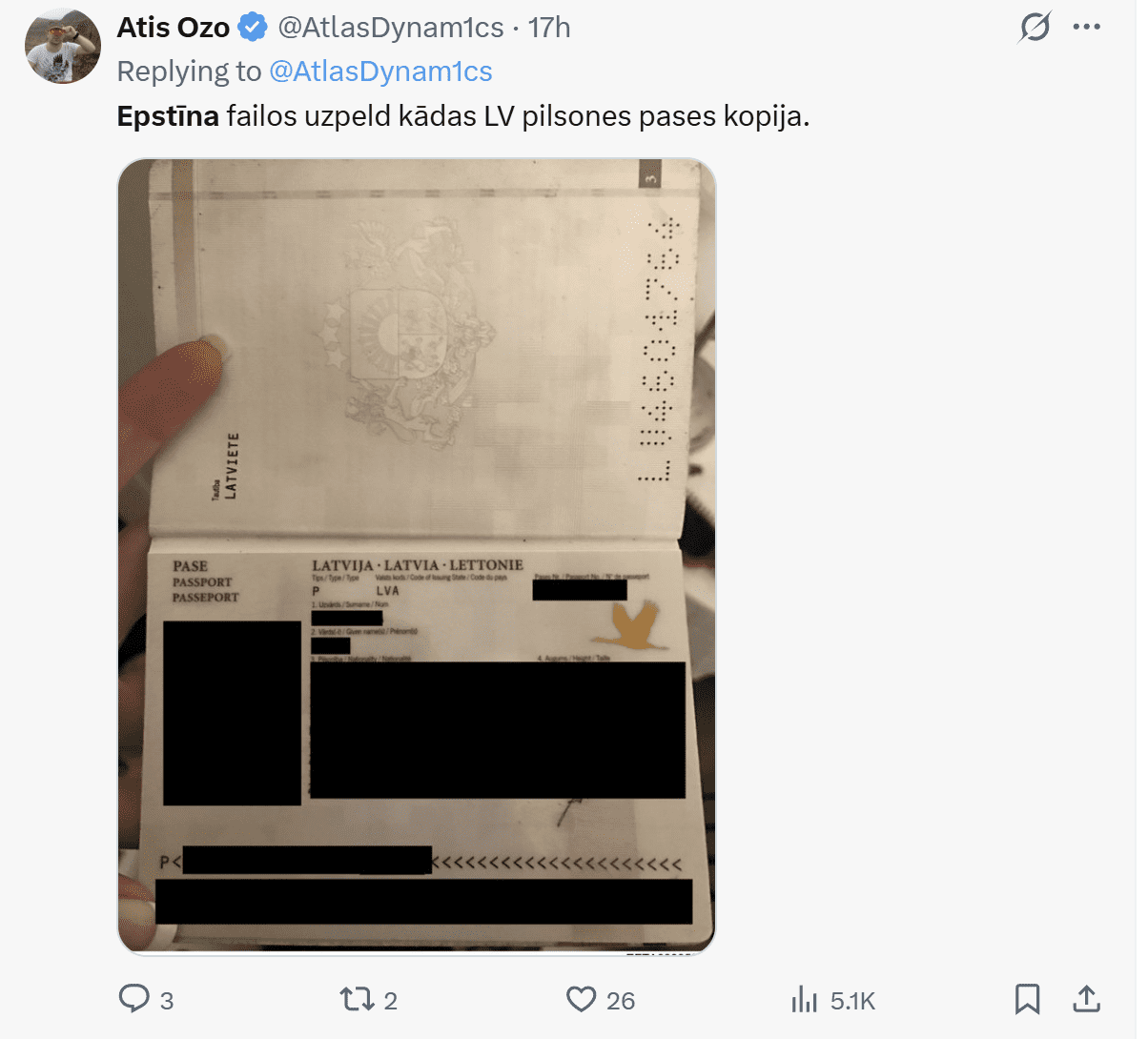Click the Grok explain-post icon
This screenshot has height=1039, width=1148.
pyautogui.click(x=1035, y=28)
